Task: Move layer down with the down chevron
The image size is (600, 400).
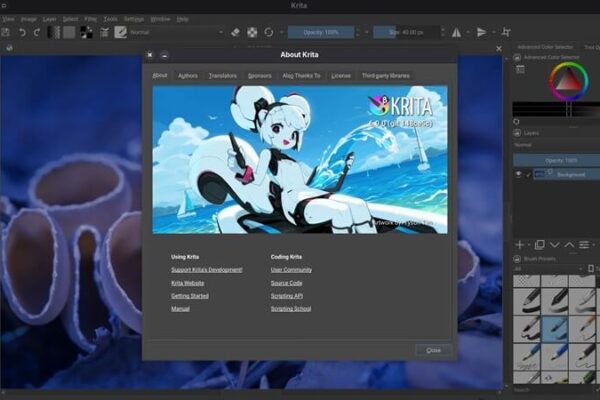Action: tap(554, 245)
